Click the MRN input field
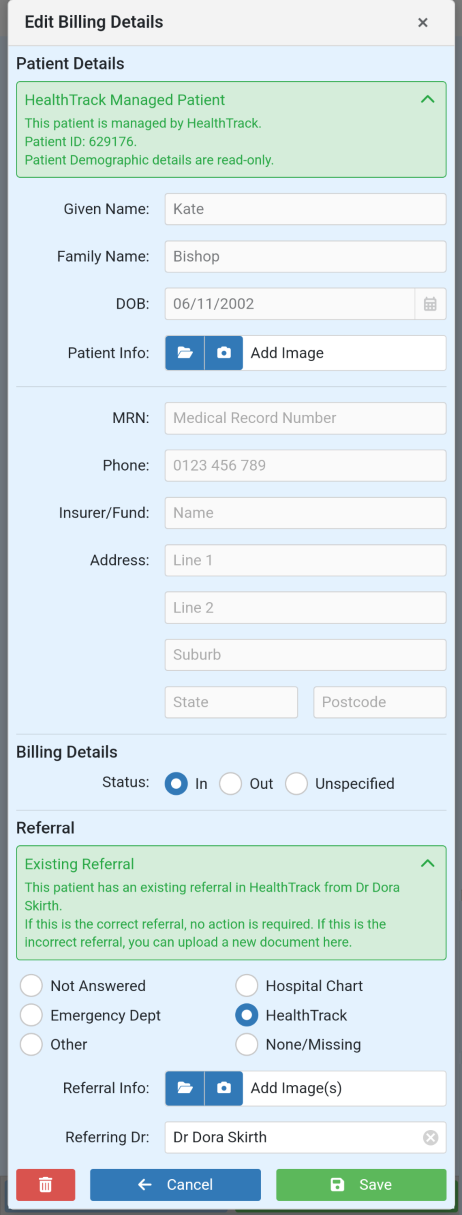The image size is (462, 1215). (306, 418)
